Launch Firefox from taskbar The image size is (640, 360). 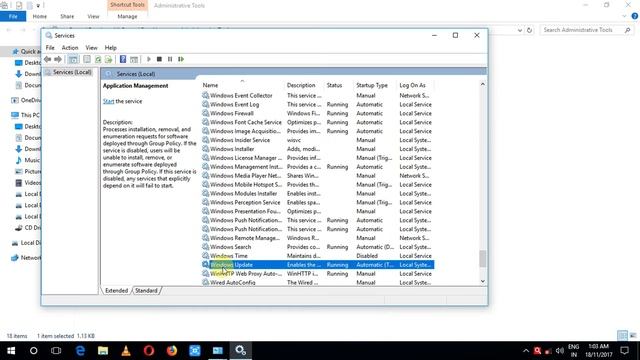(x=172, y=351)
